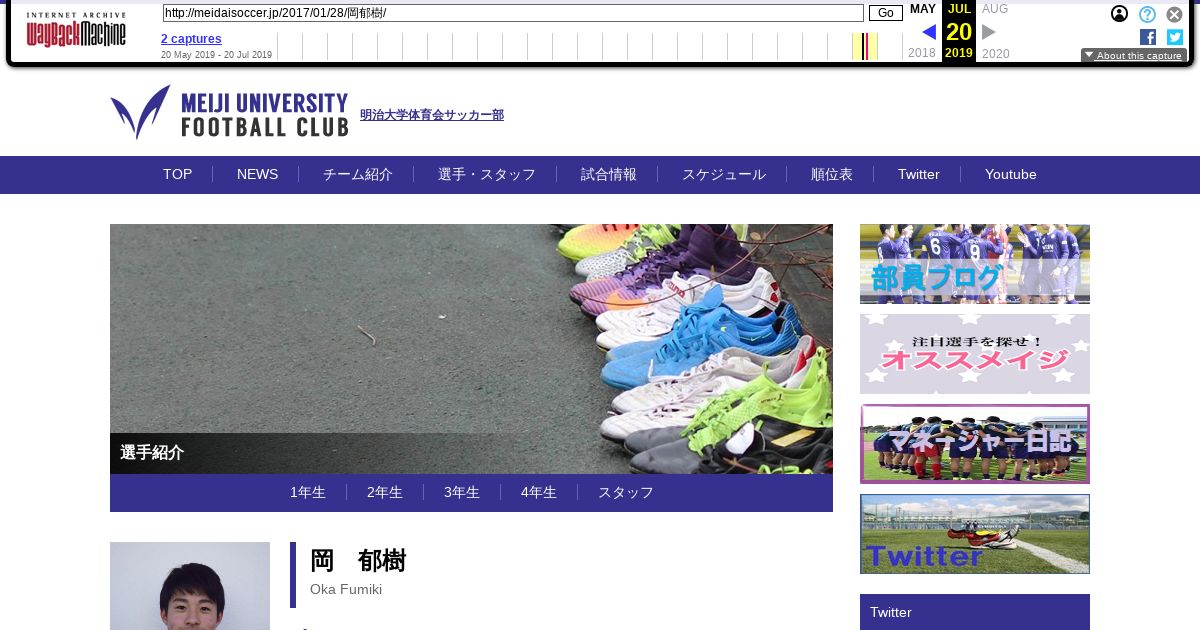Open the 明治大学体育会サッカー部 link
Viewport: 1200px width, 630px height.
[x=432, y=115]
